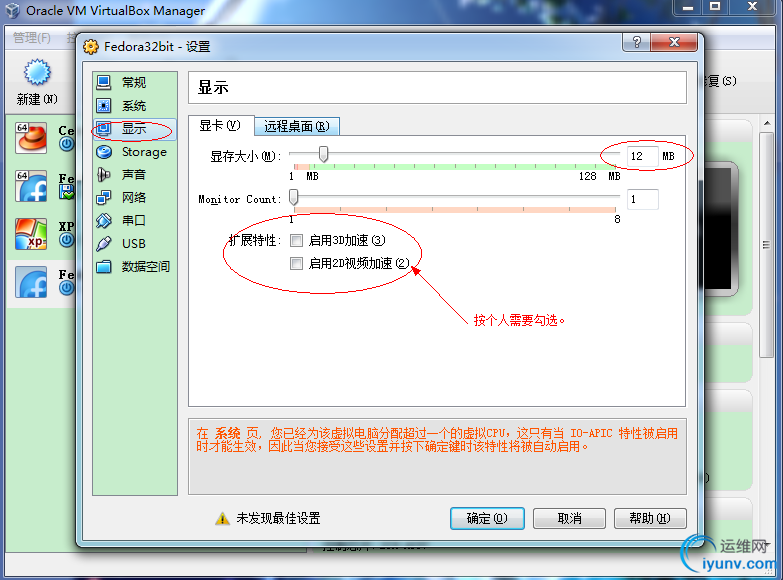This screenshot has width=783, height=580.
Task: Select 常规 in the settings category list
Action: pyautogui.click(x=134, y=82)
